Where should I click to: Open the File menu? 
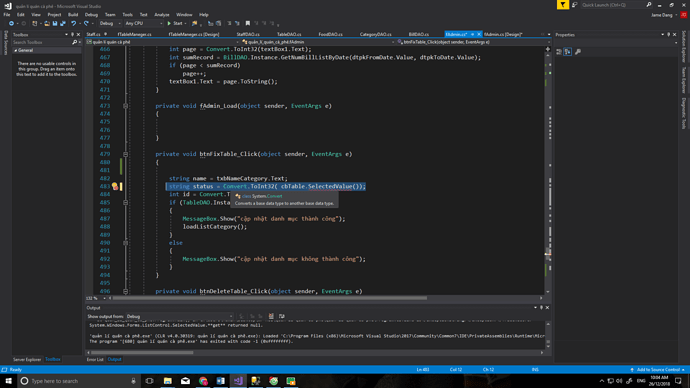pos(7,15)
